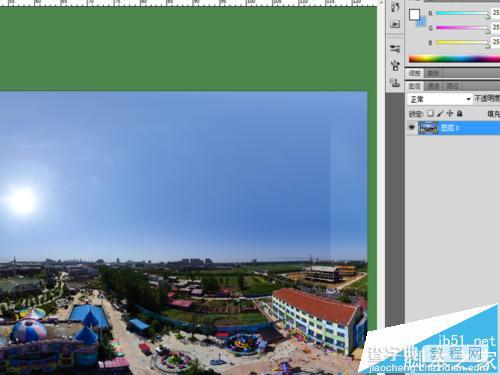500x375 pixels.
Task: Open the History panel icon in dock
Action: point(395,7)
